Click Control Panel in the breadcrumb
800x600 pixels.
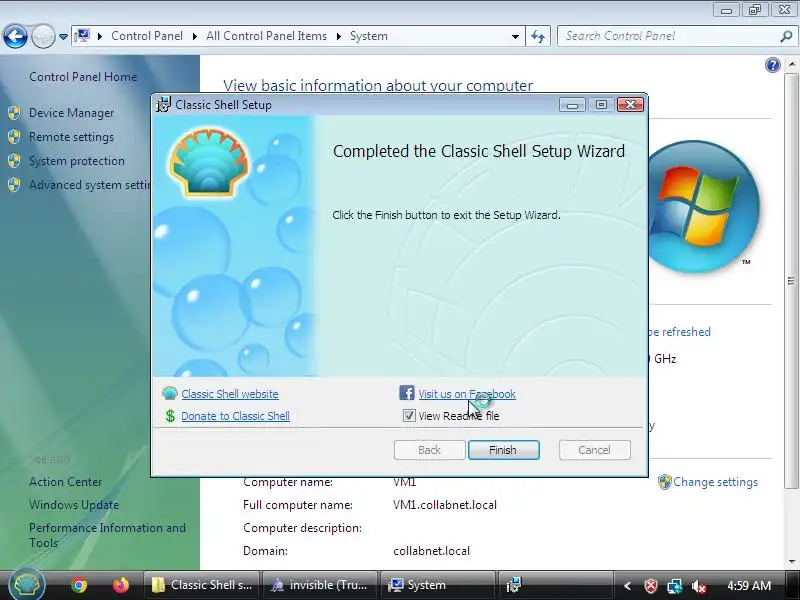coord(147,36)
